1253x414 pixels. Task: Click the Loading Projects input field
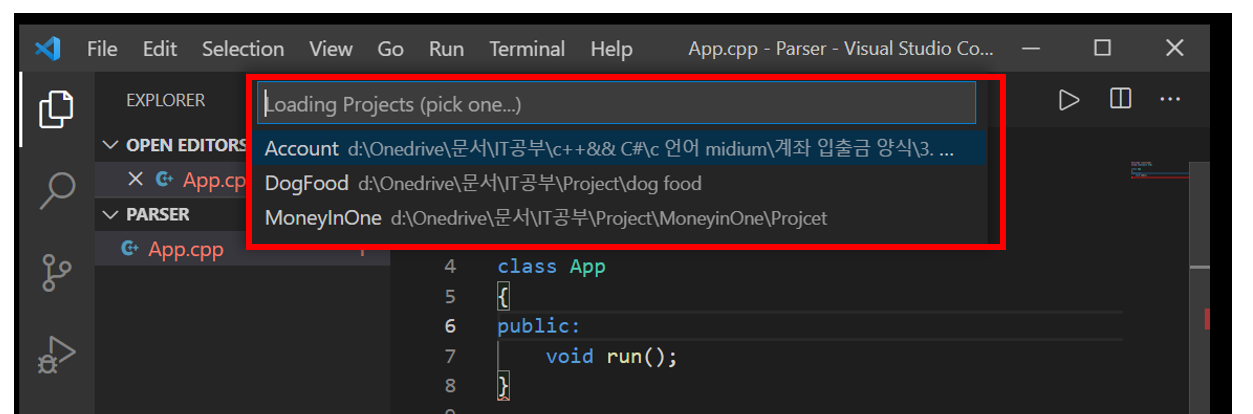click(x=616, y=103)
